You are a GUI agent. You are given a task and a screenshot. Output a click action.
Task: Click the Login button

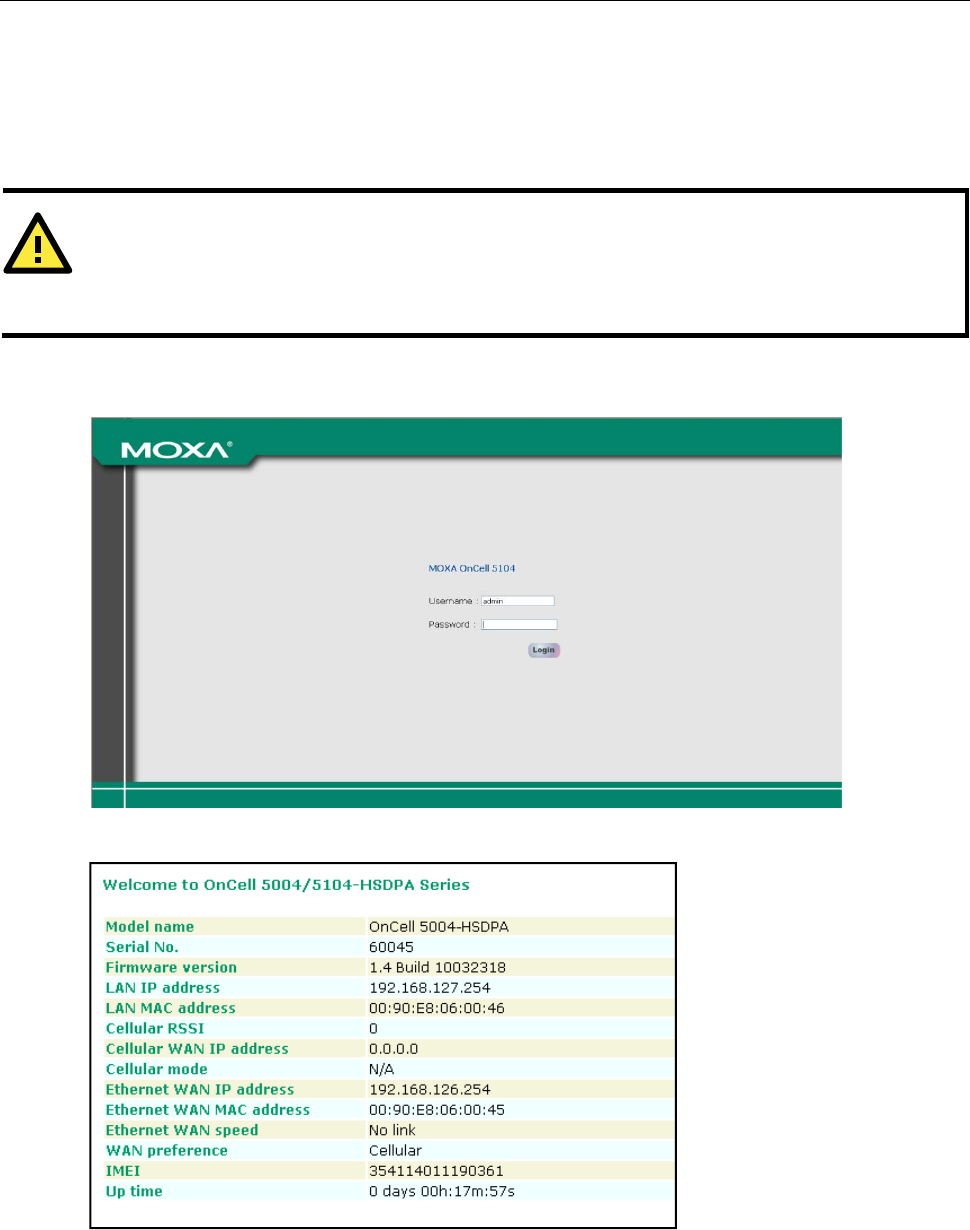544,650
